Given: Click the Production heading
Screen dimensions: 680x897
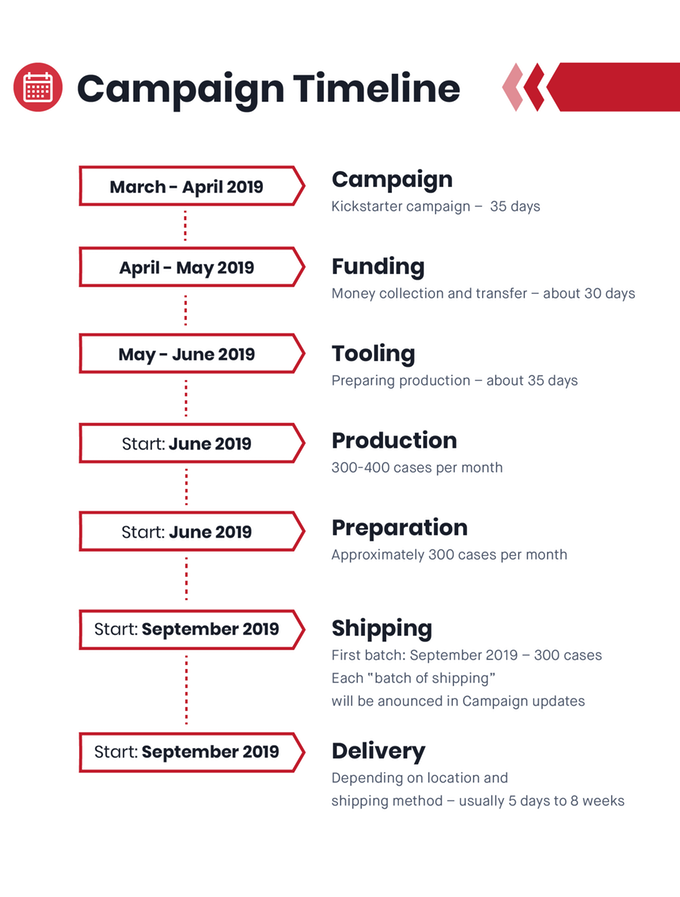Looking at the screenshot, I should pyautogui.click(x=395, y=440).
